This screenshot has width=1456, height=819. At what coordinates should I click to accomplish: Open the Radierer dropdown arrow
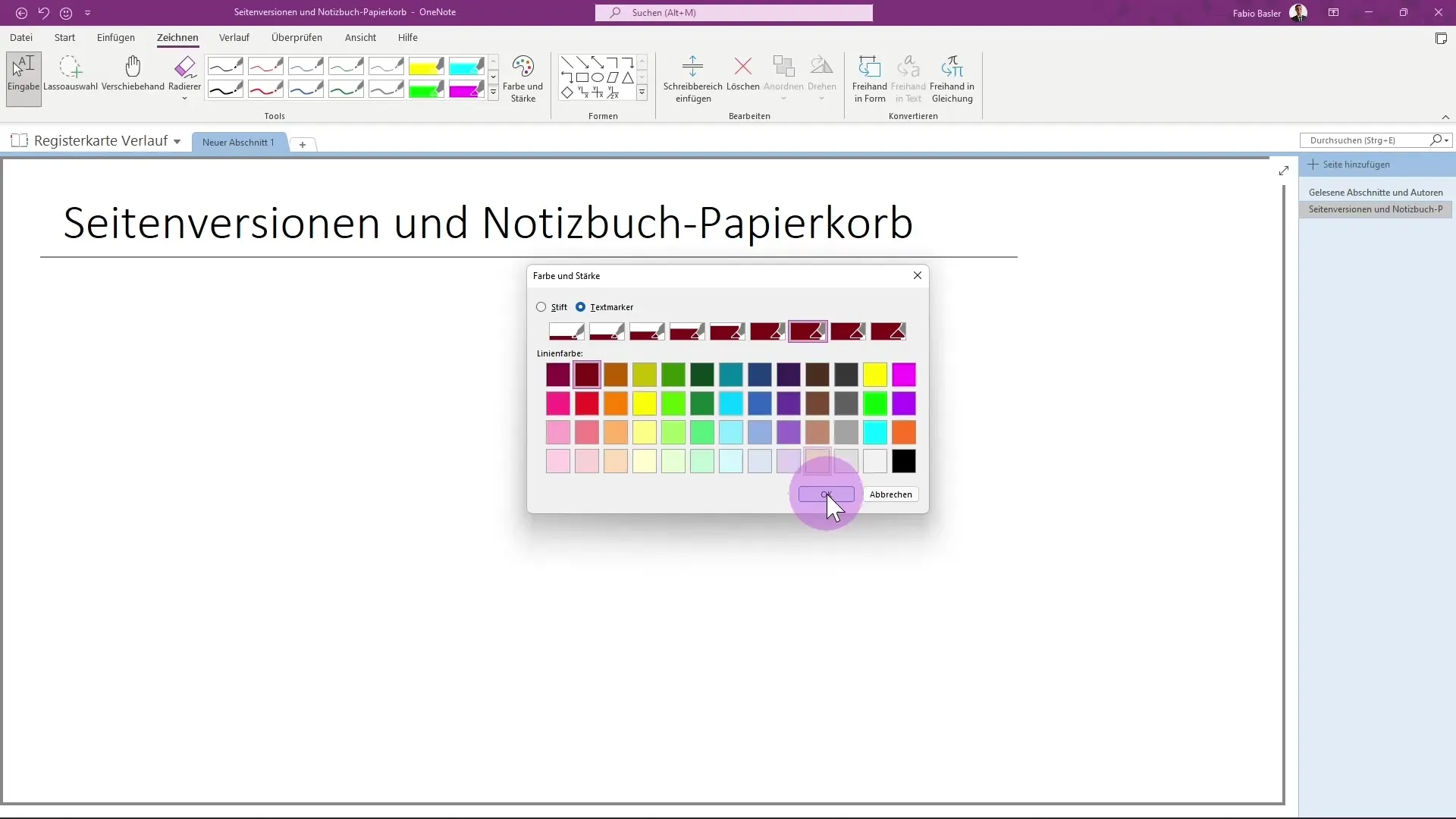(x=184, y=99)
